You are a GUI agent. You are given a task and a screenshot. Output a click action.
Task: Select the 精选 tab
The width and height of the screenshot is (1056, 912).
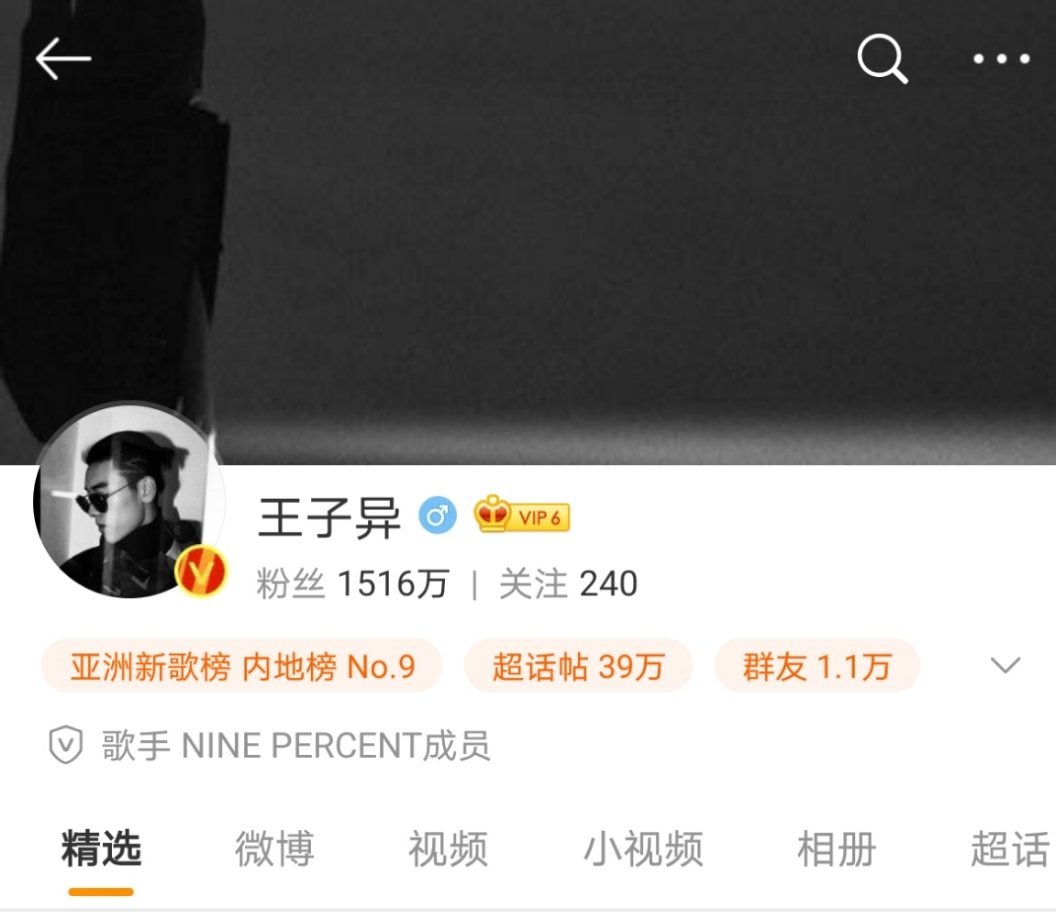[x=101, y=848]
